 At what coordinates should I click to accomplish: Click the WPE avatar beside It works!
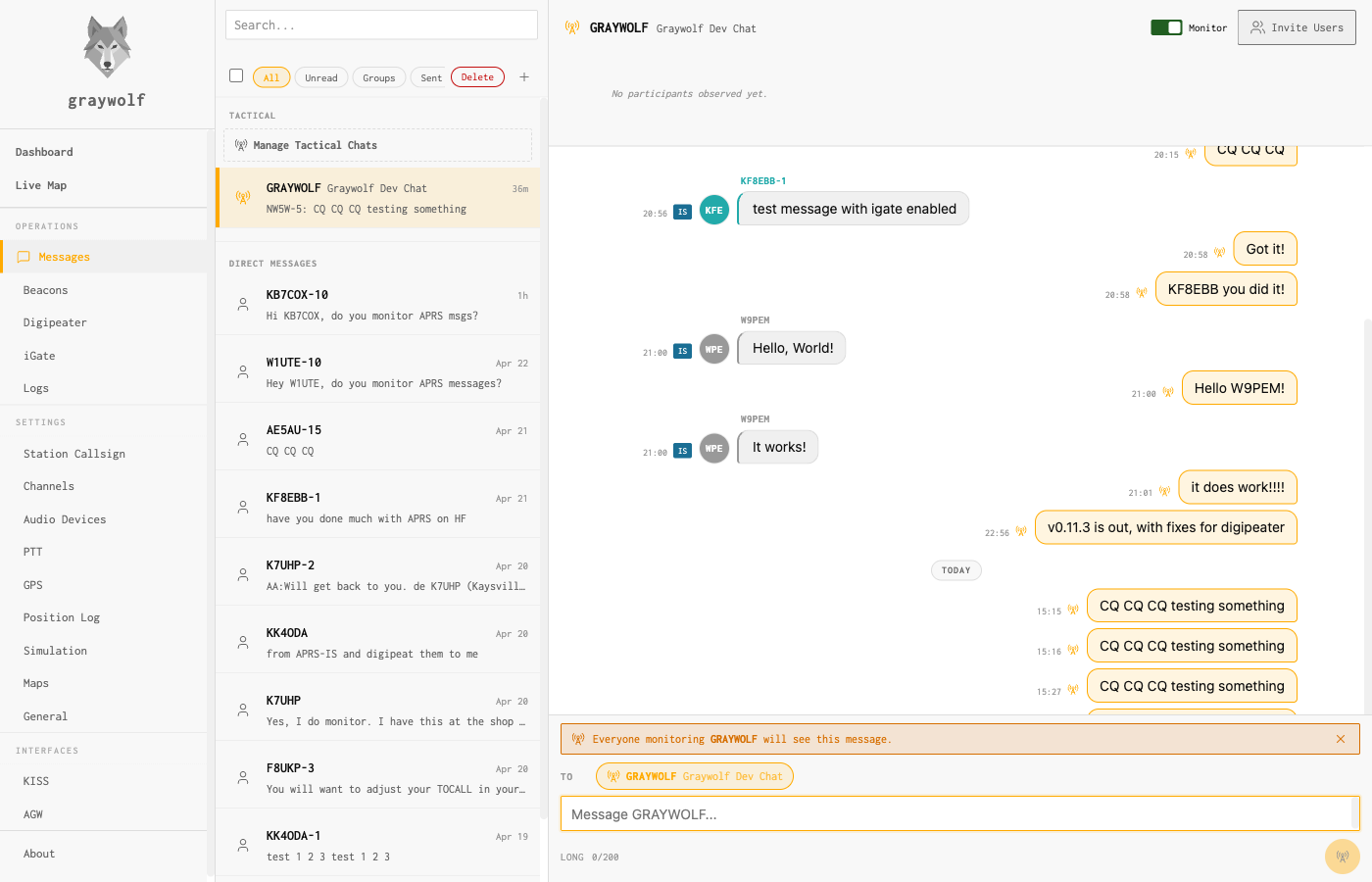click(x=714, y=448)
